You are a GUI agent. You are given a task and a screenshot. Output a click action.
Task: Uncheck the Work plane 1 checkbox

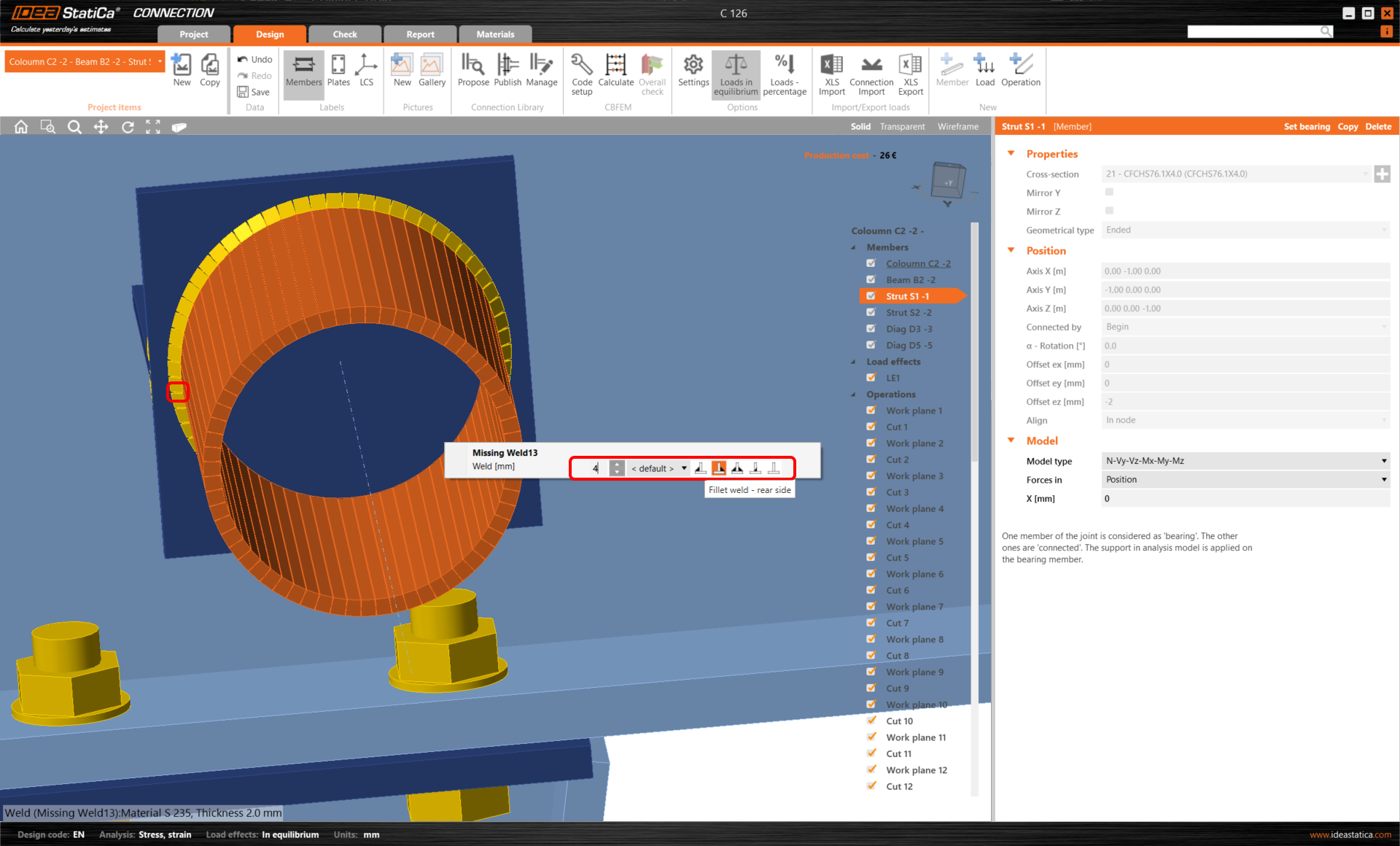(871, 411)
